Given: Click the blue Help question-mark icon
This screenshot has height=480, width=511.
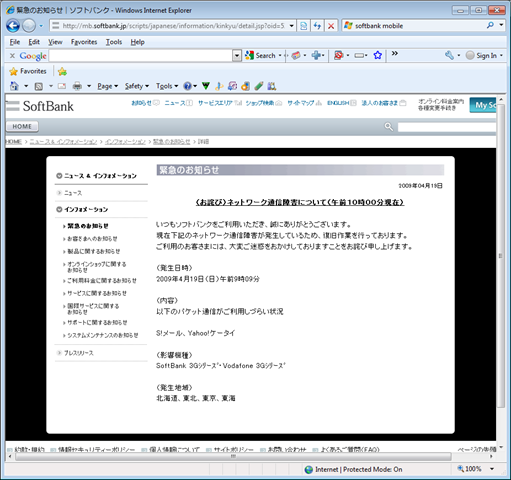Looking at the screenshot, I should [x=188, y=86].
